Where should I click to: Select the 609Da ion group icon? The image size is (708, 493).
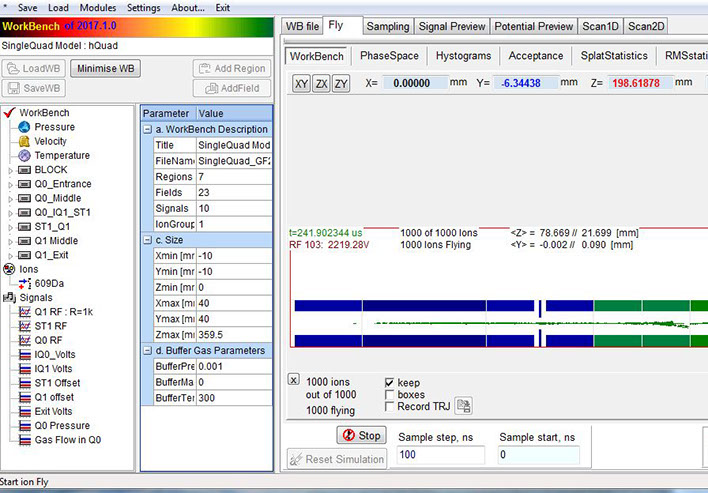(x=25, y=283)
